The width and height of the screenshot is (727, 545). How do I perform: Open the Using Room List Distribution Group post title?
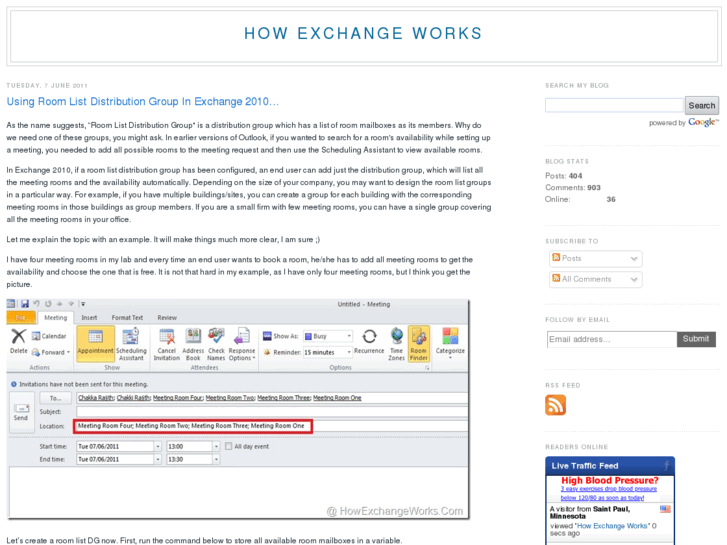(143, 102)
